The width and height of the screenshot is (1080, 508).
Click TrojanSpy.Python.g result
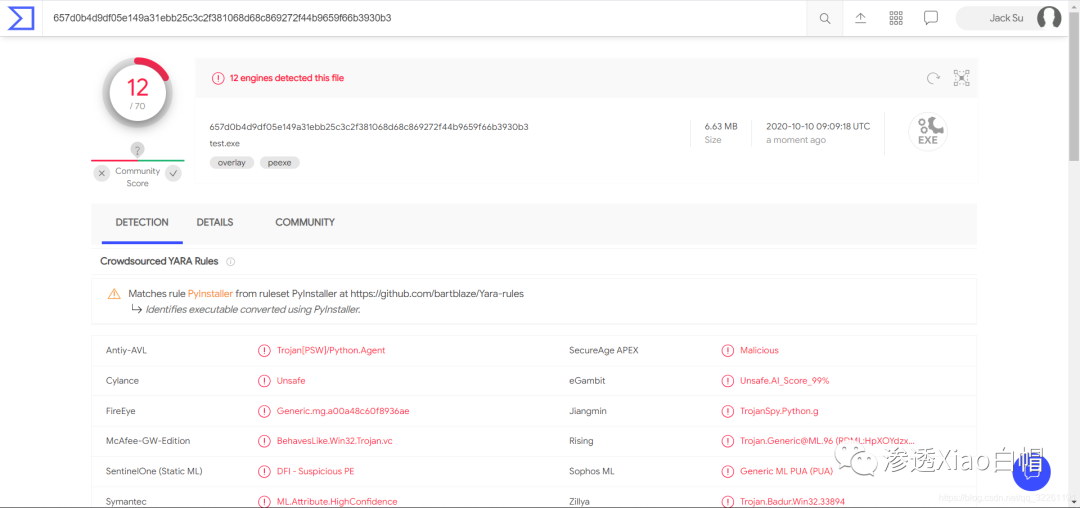[779, 411]
